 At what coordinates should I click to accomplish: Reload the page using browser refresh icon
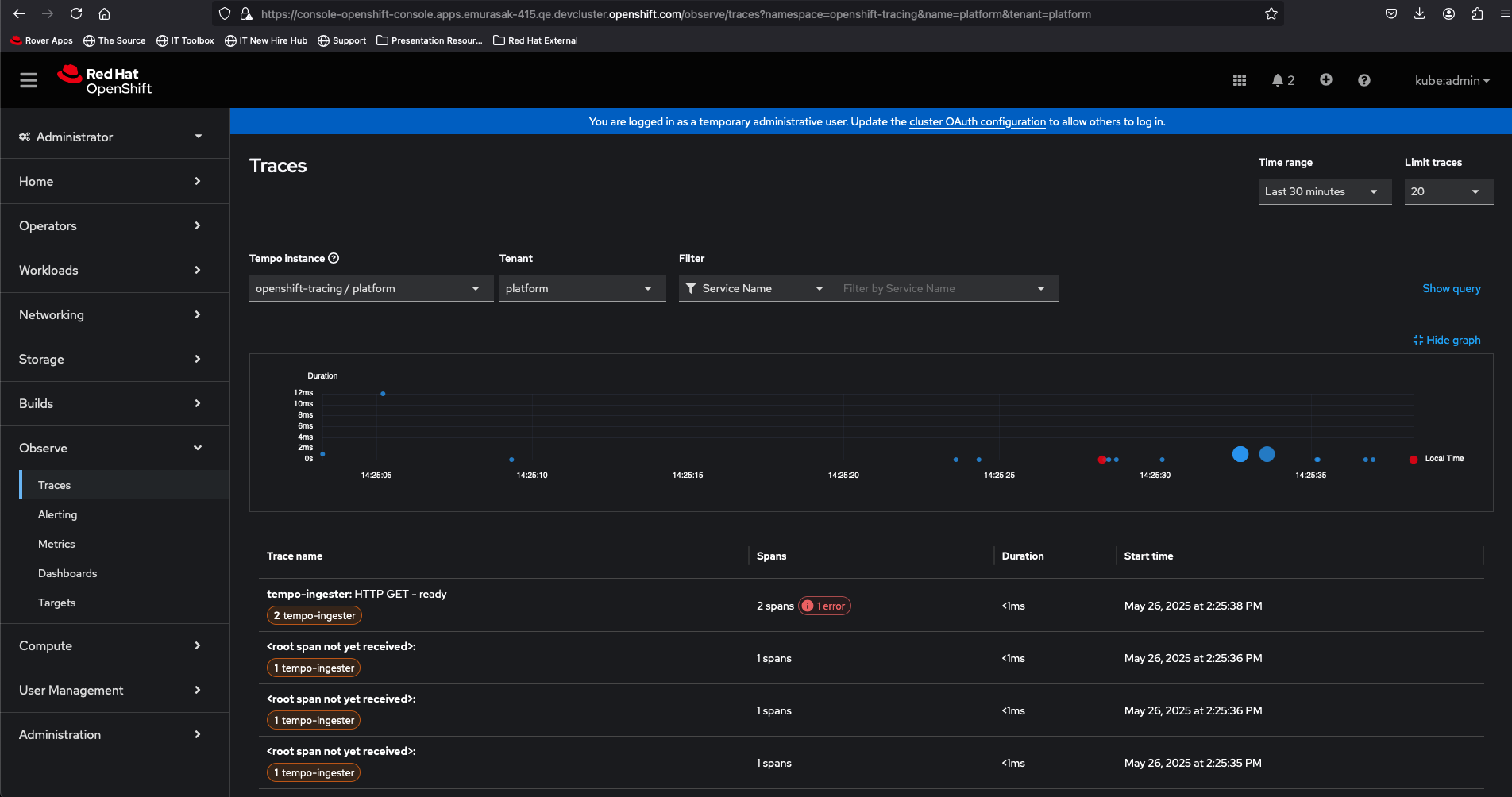(x=76, y=14)
